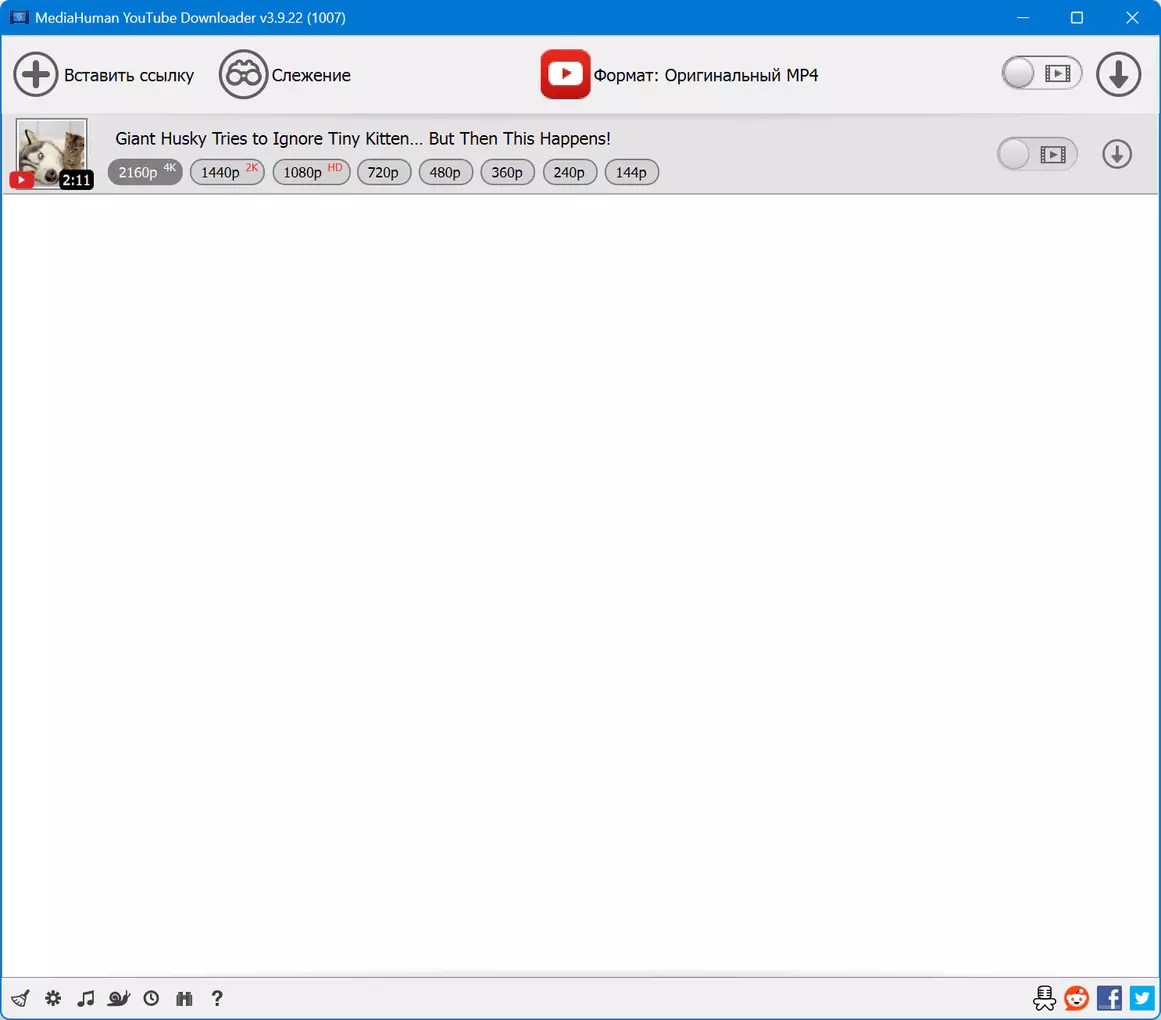Open the Reddit icon in bottom corner
The width and height of the screenshot is (1161, 1020).
coord(1077,999)
